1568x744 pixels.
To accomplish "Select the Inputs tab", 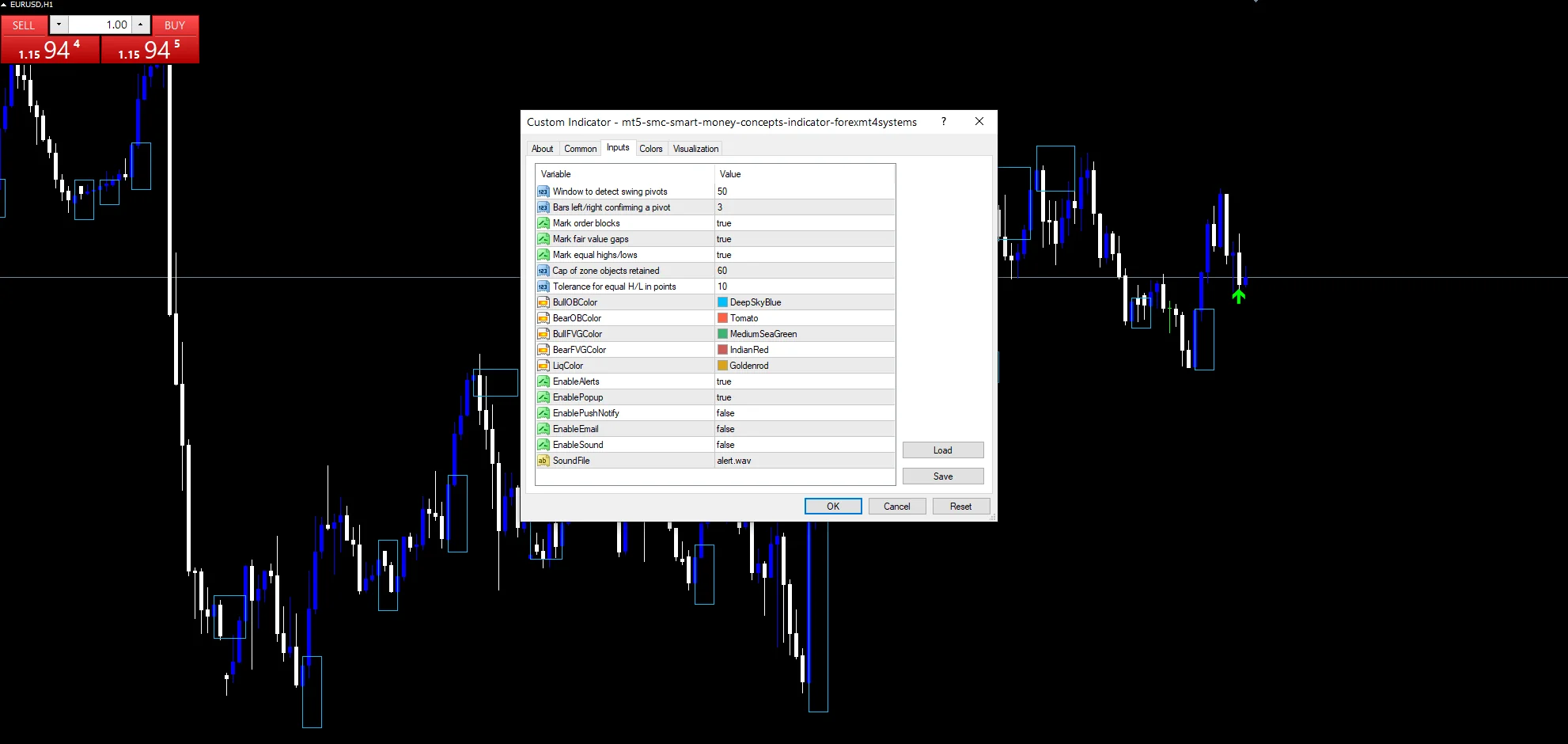I will (x=618, y=147).
